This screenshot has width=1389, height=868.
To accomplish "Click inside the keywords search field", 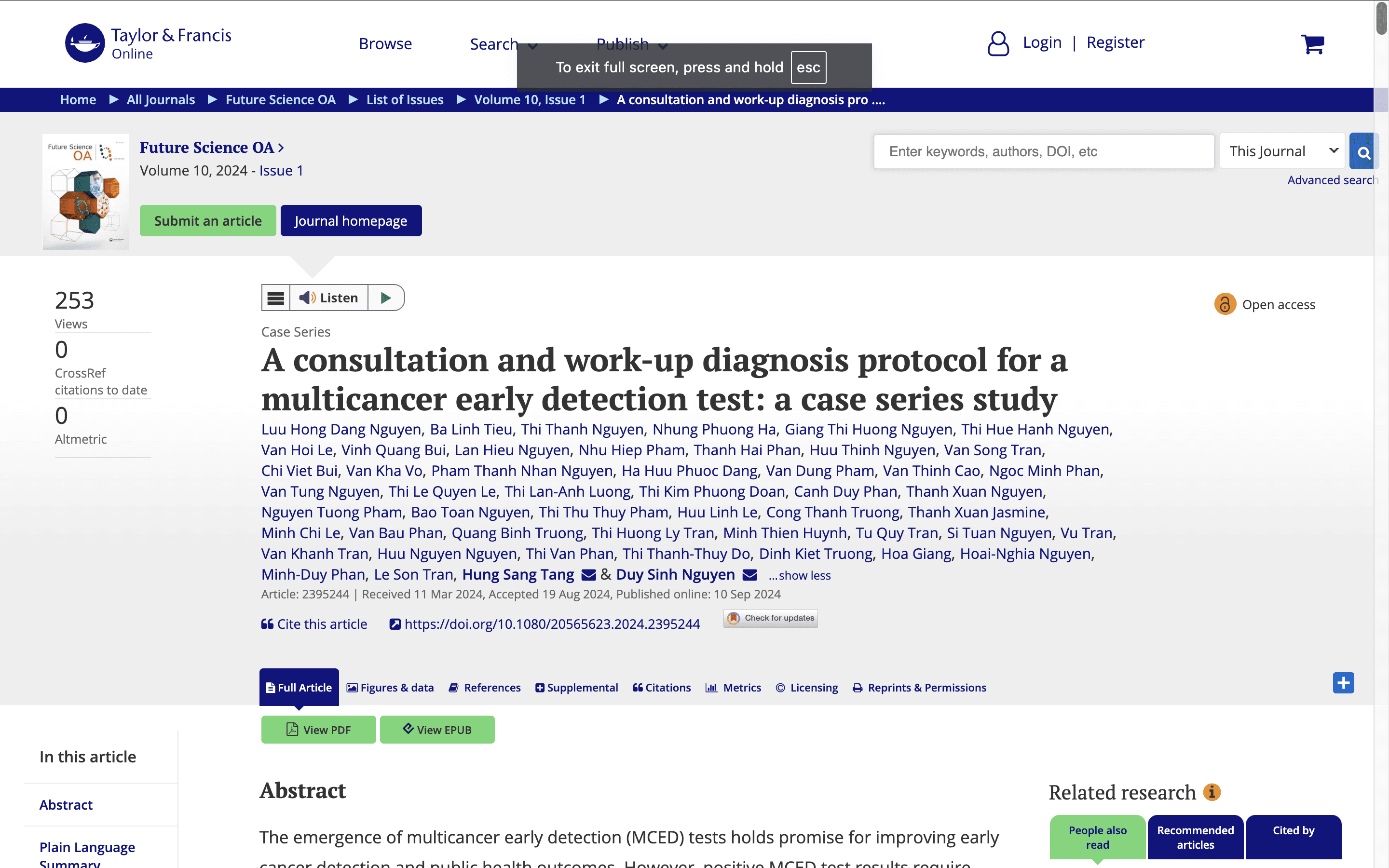I will pos(1042,151).
